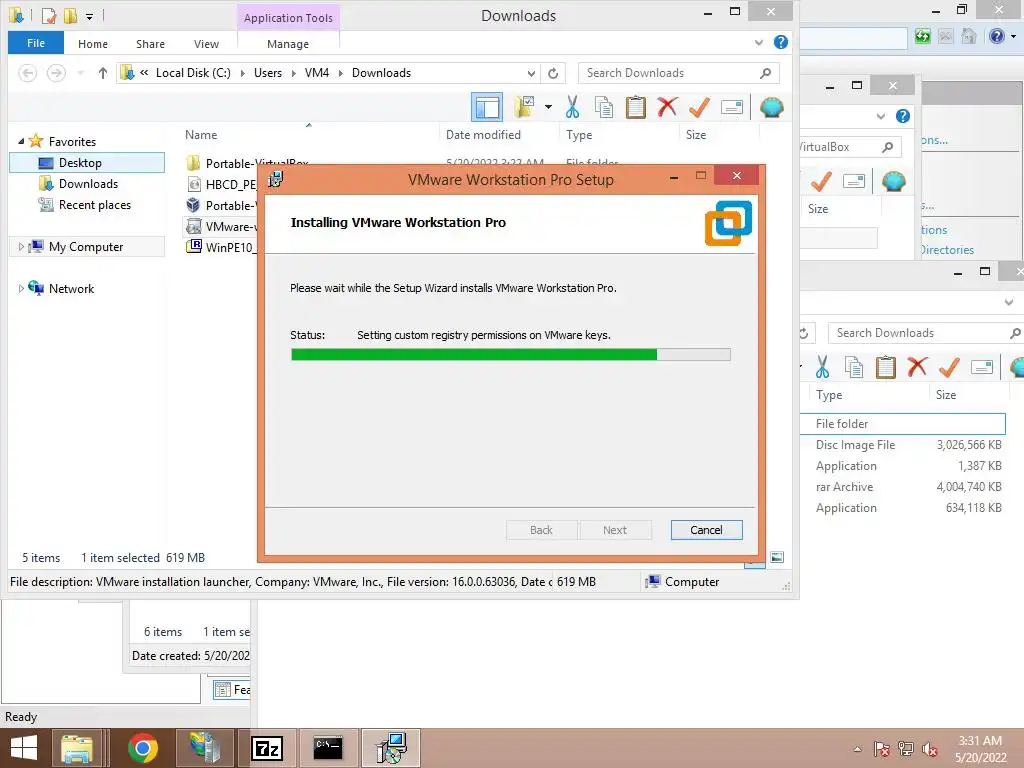Click the red Delete X in back Downloads window
Image resolution: width=1024 pixels, height=768 pixels.
917,367
